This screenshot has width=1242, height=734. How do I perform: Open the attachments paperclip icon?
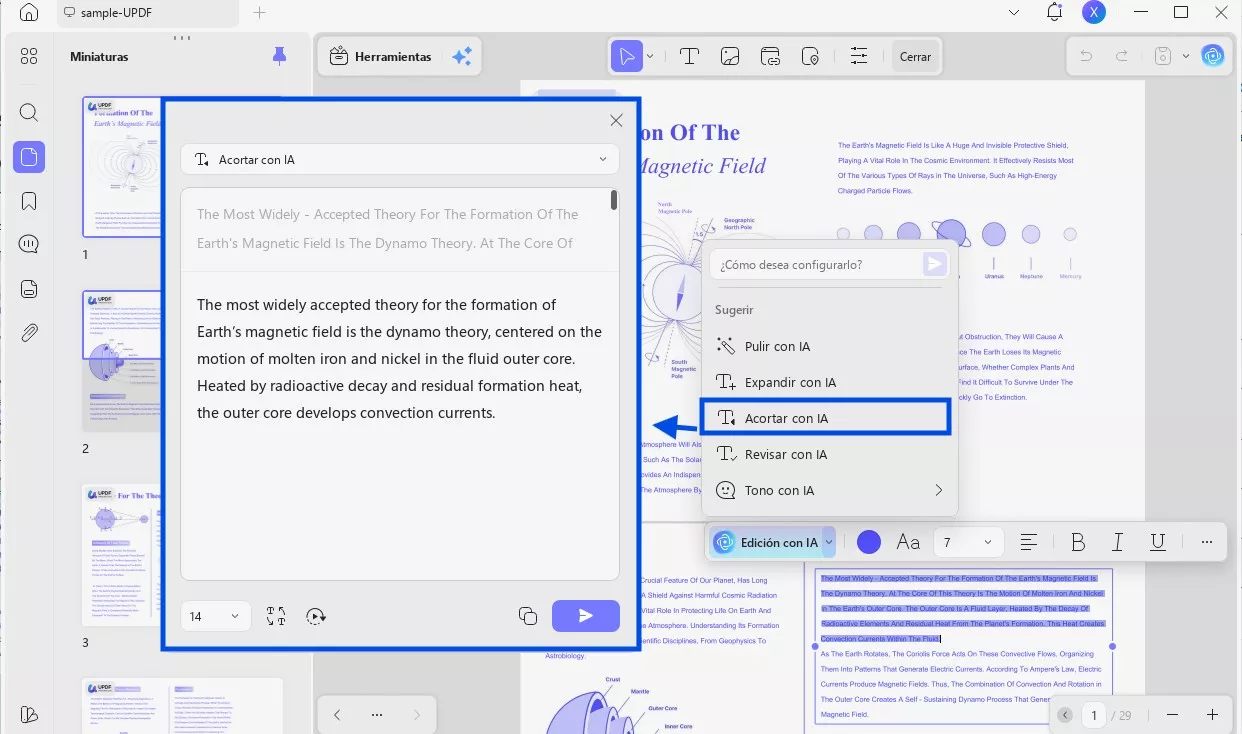[x=29, y=333]
